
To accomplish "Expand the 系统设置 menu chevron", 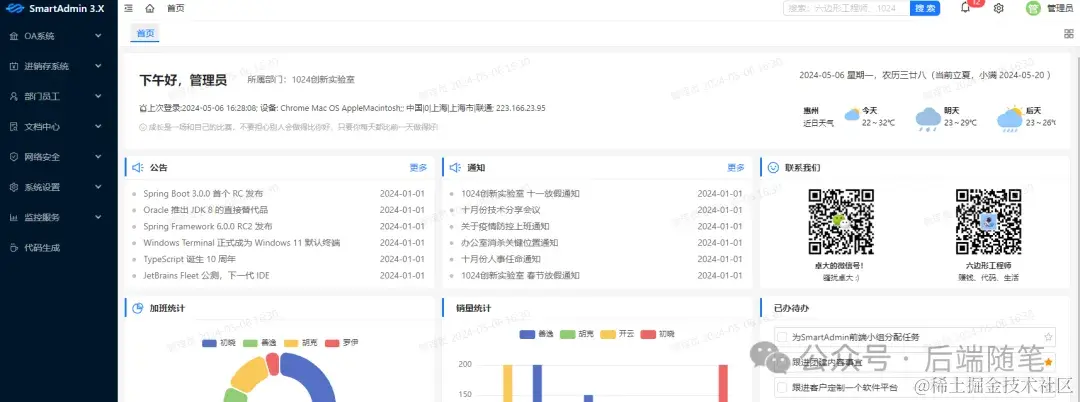I will (98, 187).
